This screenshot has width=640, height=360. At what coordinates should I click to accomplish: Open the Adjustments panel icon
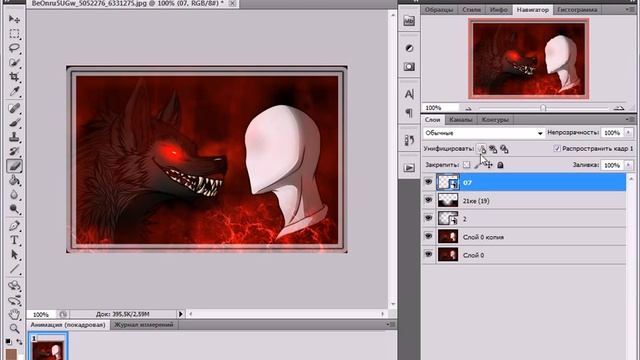pyautogui.click(x=409, y=48)
